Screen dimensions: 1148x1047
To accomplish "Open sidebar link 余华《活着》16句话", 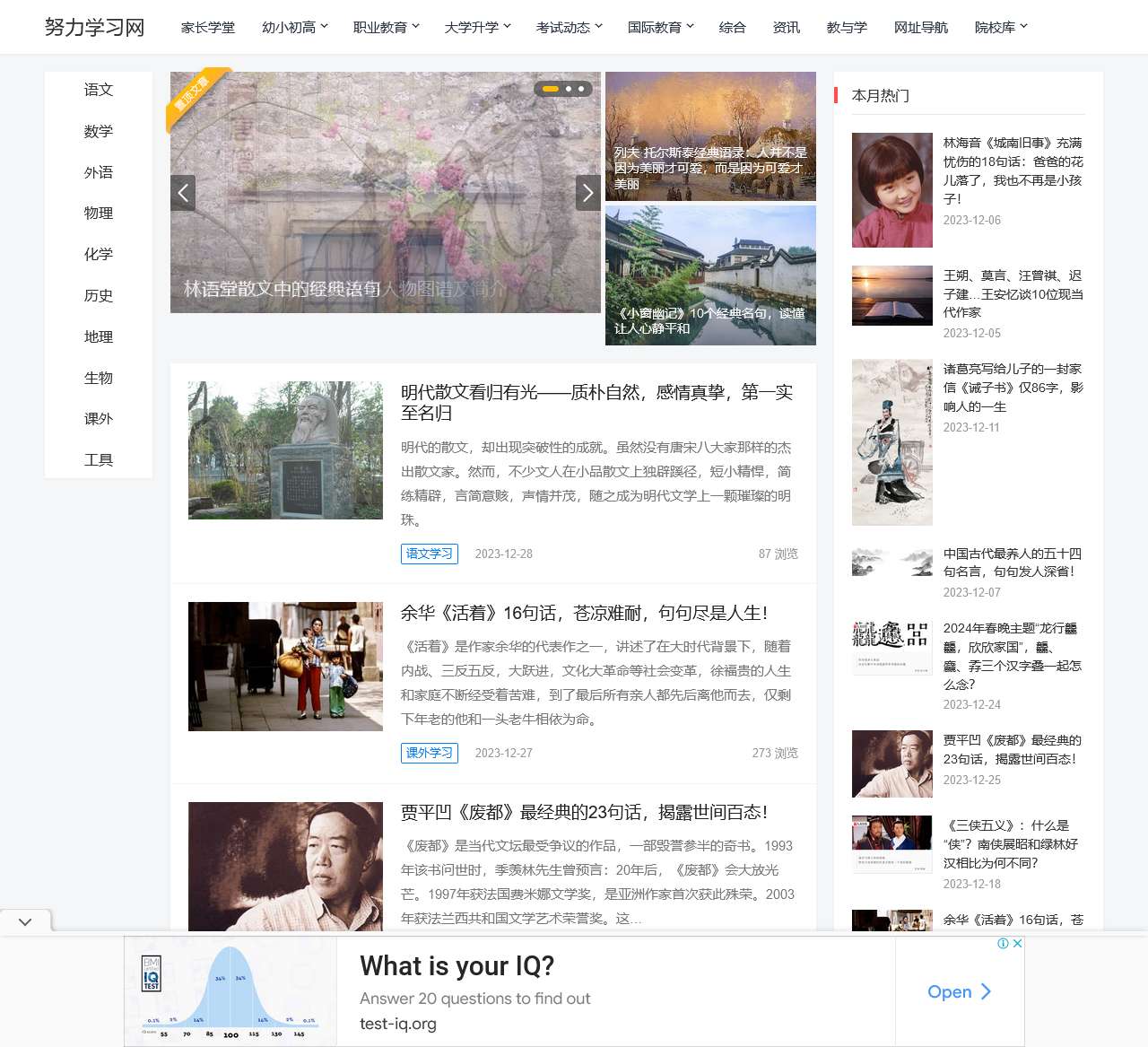I will click(1013, 920).
